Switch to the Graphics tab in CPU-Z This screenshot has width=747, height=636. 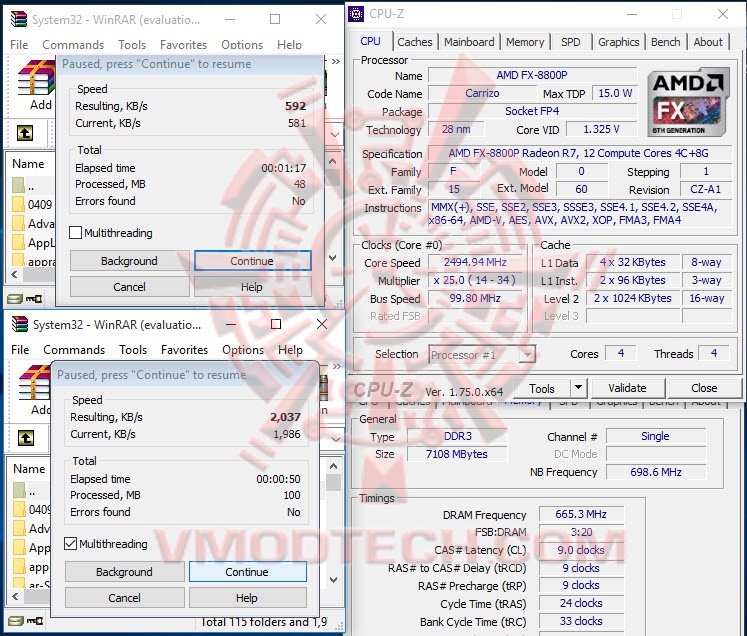coord(618,42)
